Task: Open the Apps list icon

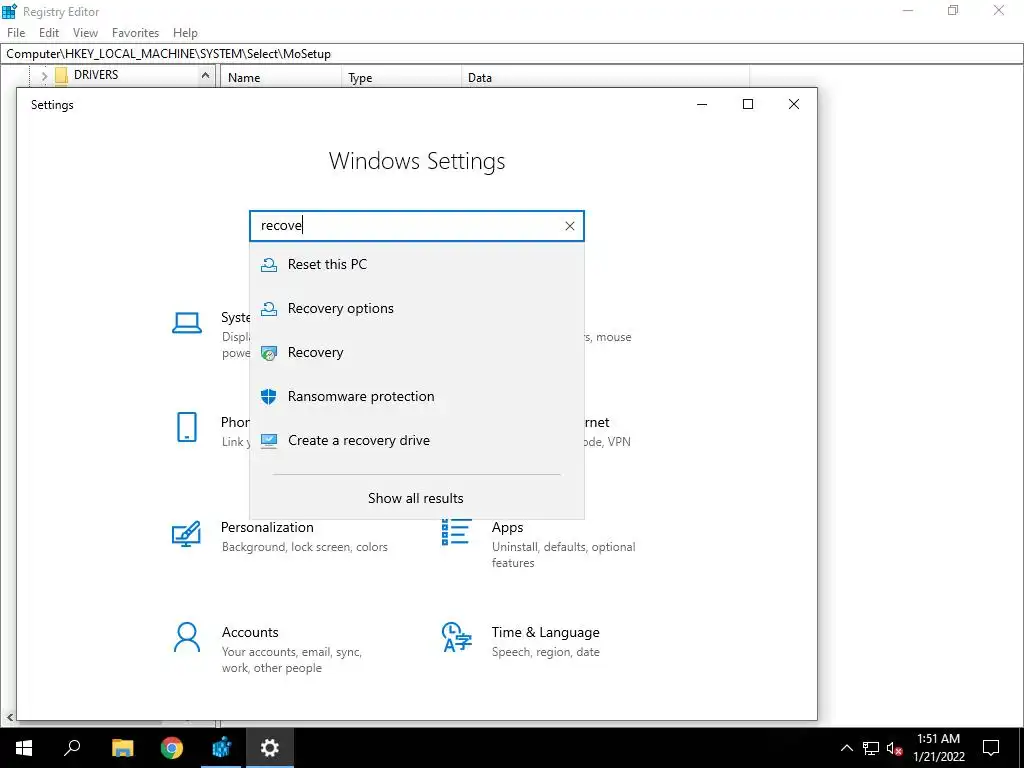Action: (456, 532)
